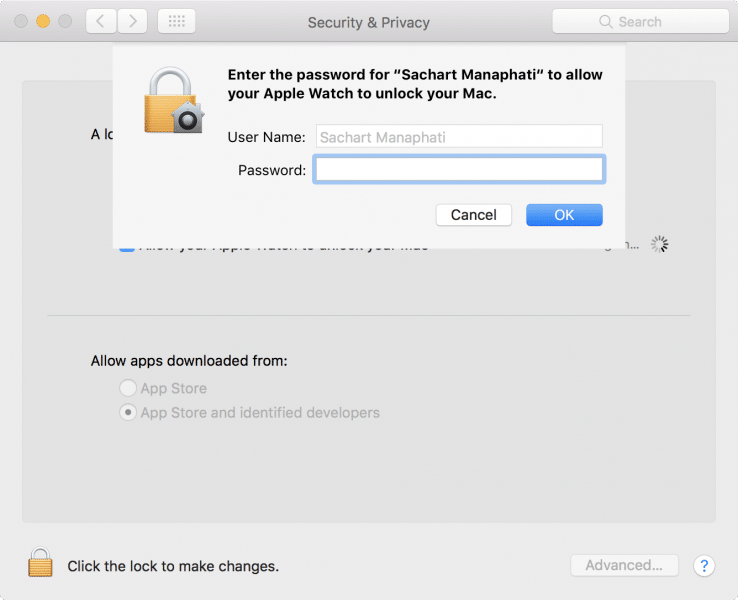The width and height of the screenshot is (738, 600).
Task: Click the magnifying glass search icon
Action: [x=605, y=22]
